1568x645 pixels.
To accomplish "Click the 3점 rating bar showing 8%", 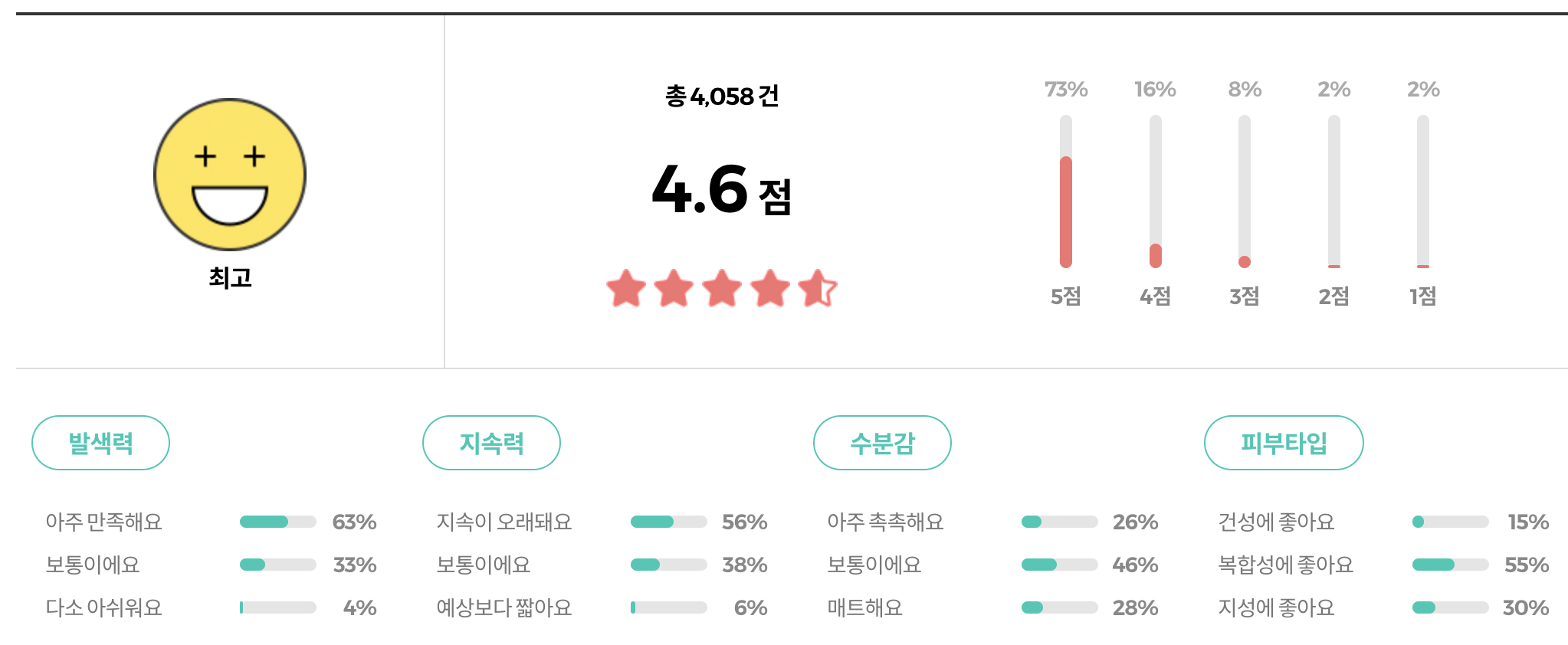I will pos(1244,192).
